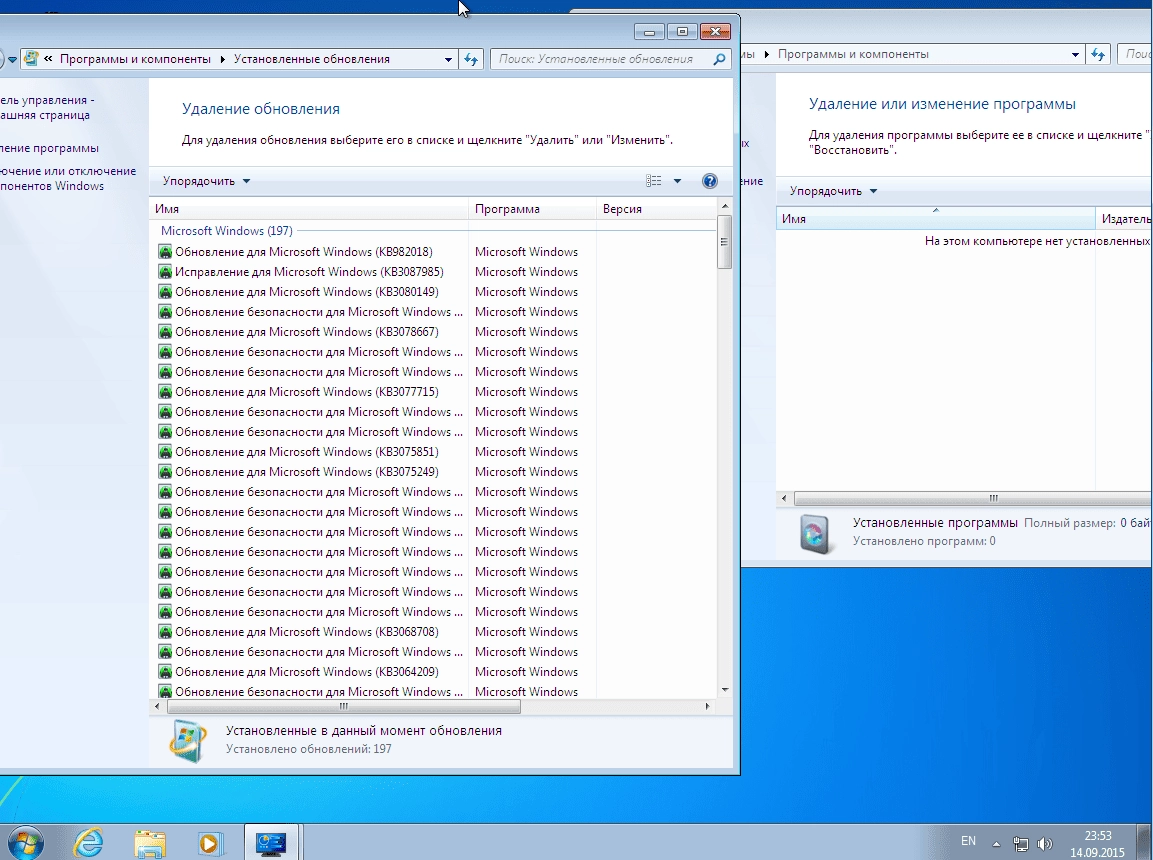Click icon of KB3075249 row
This screenshot has height=860, width=1153.
(x=165, y=471)
